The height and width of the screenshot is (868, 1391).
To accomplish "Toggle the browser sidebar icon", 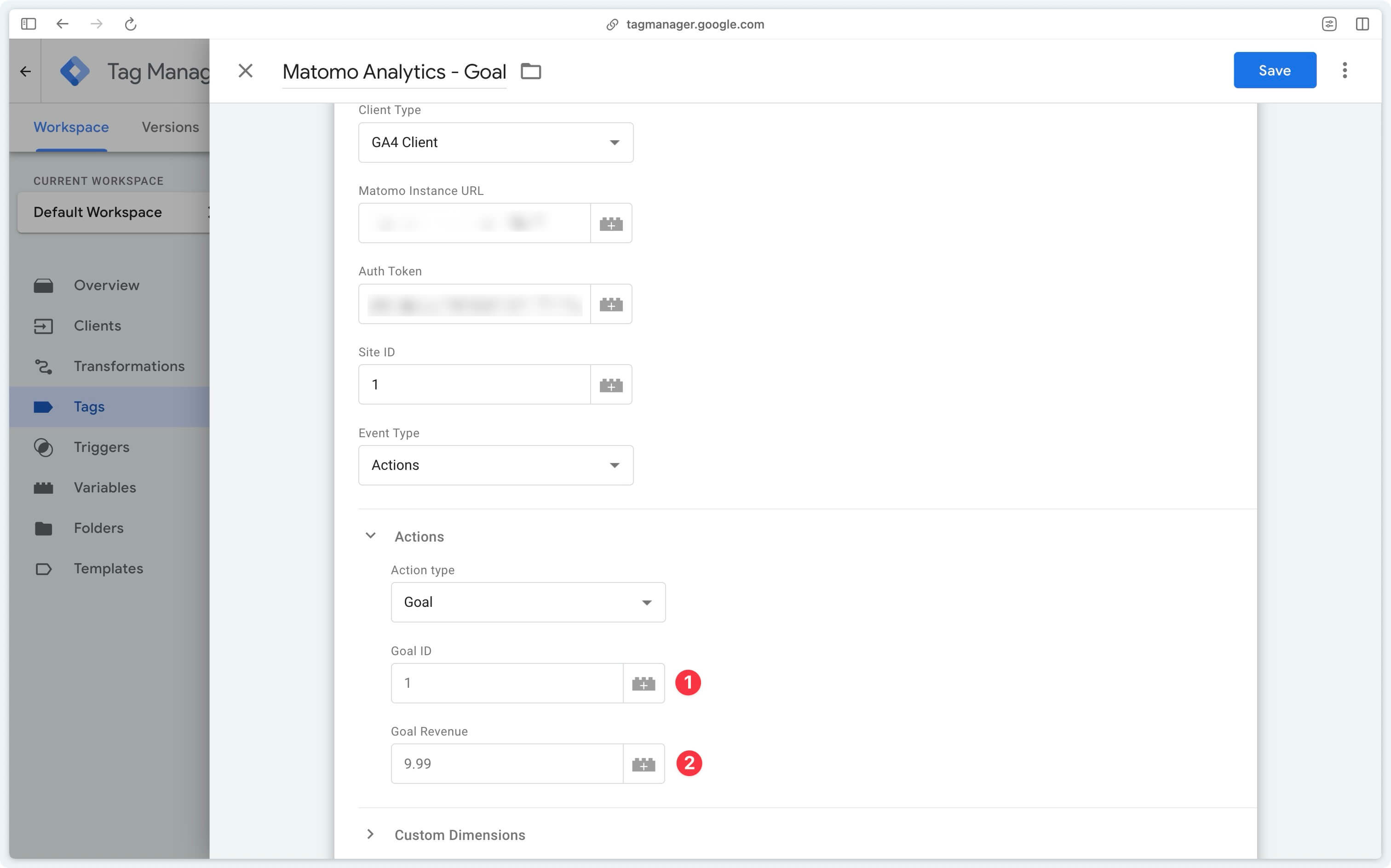I will tap(28, 24).
